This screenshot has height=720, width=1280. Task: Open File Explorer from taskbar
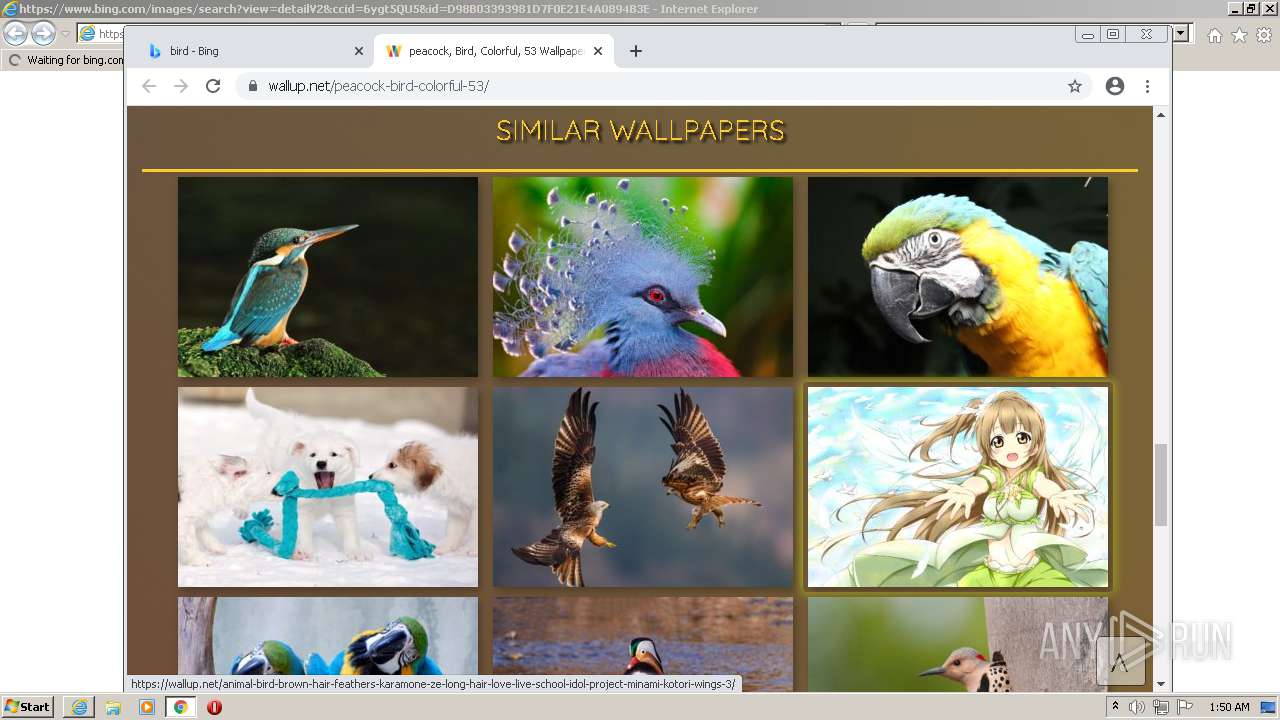click(113, 707)
